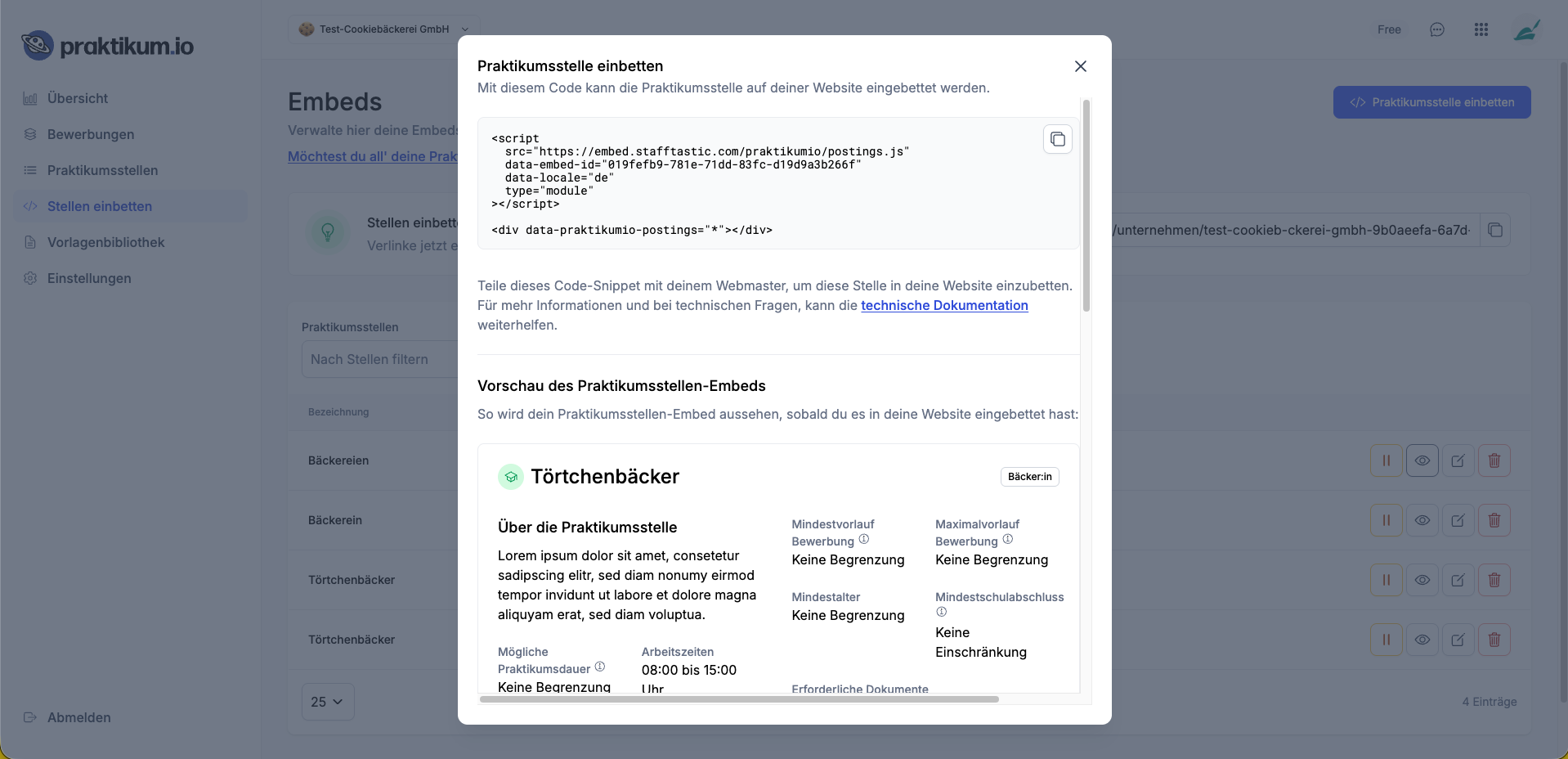Click the dialog's horizontal scrollbar
This screenshot has width=1568, height=759.
point(739,699)
